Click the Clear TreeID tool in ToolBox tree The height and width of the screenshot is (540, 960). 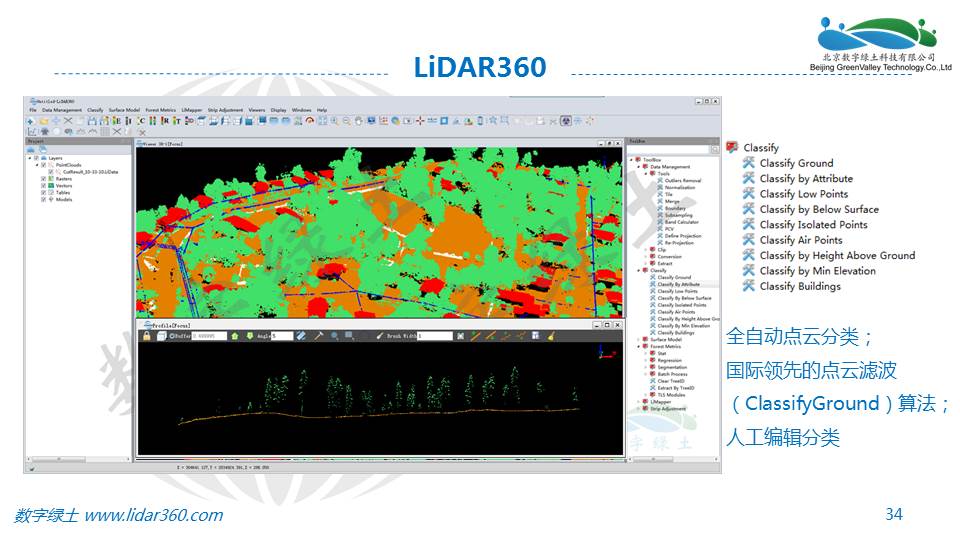tap(672, 381)
